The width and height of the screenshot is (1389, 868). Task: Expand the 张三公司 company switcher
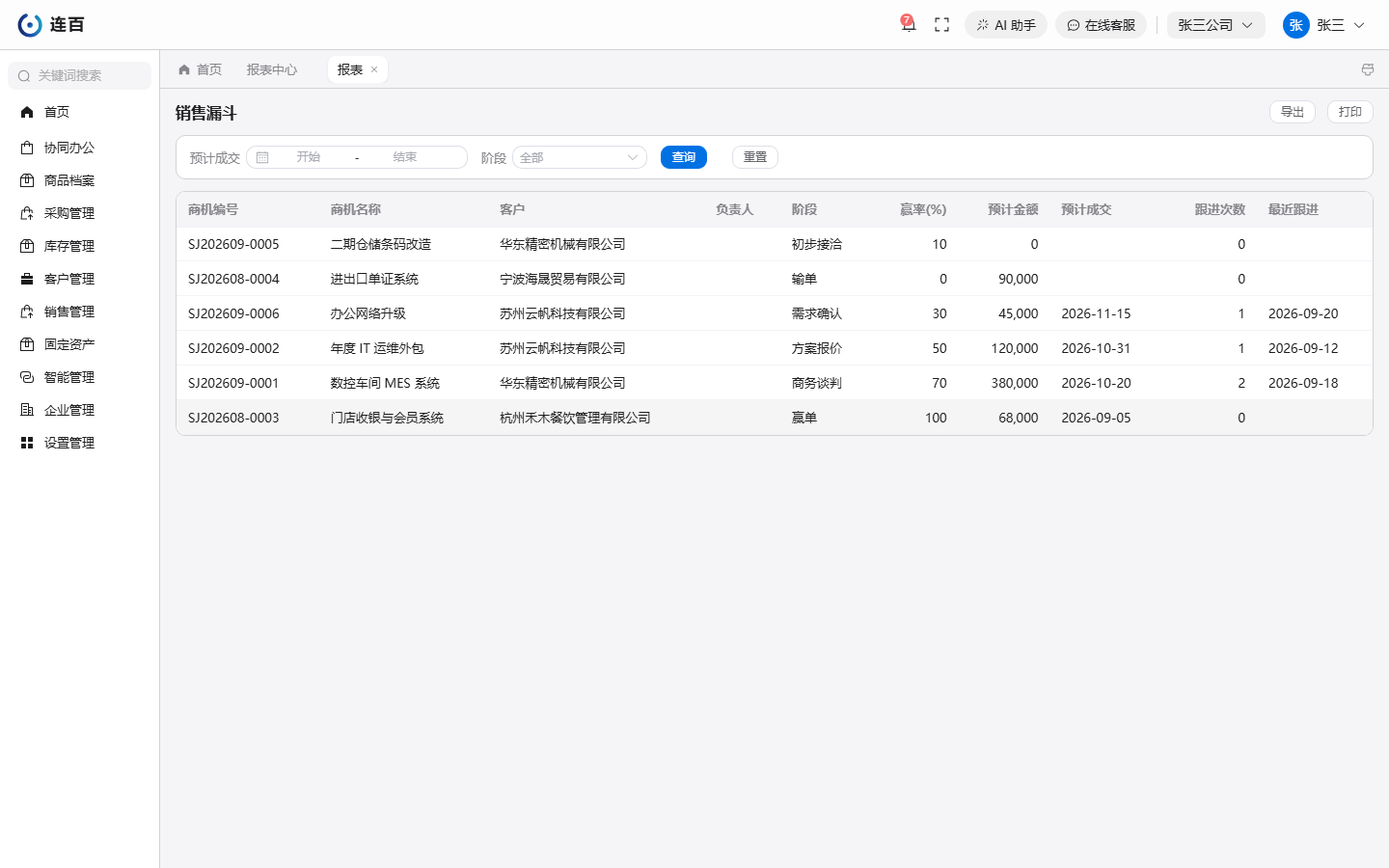pos(1215,25)
